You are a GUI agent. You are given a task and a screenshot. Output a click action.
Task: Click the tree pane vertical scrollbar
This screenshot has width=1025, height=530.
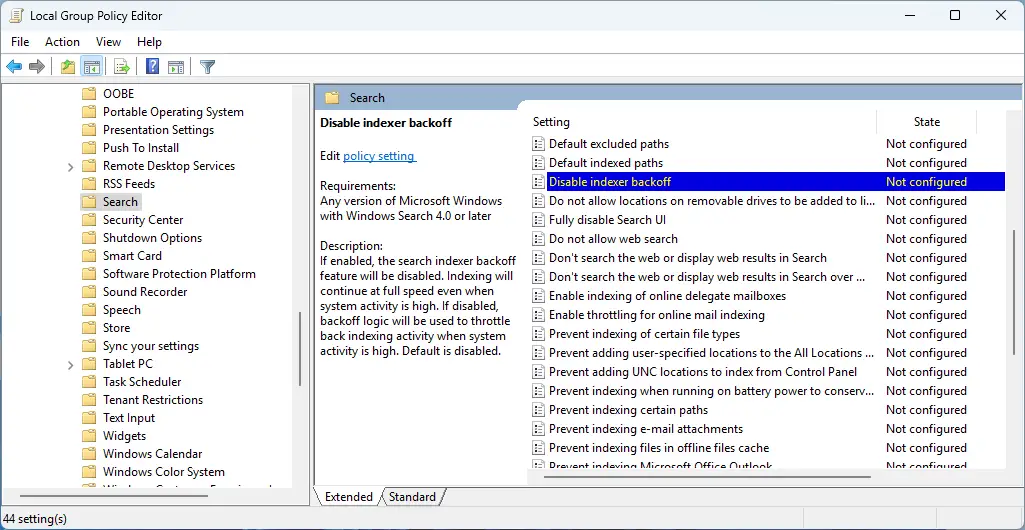tap(301, 350)
